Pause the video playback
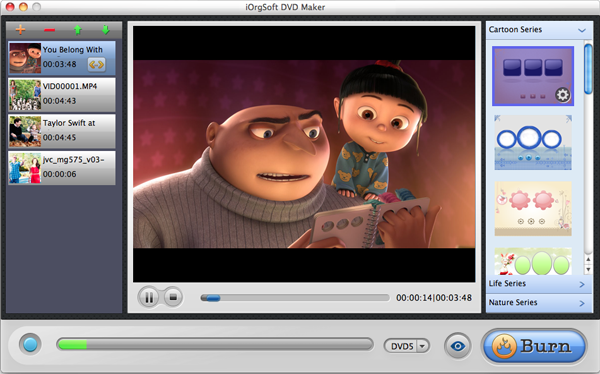 149,297
